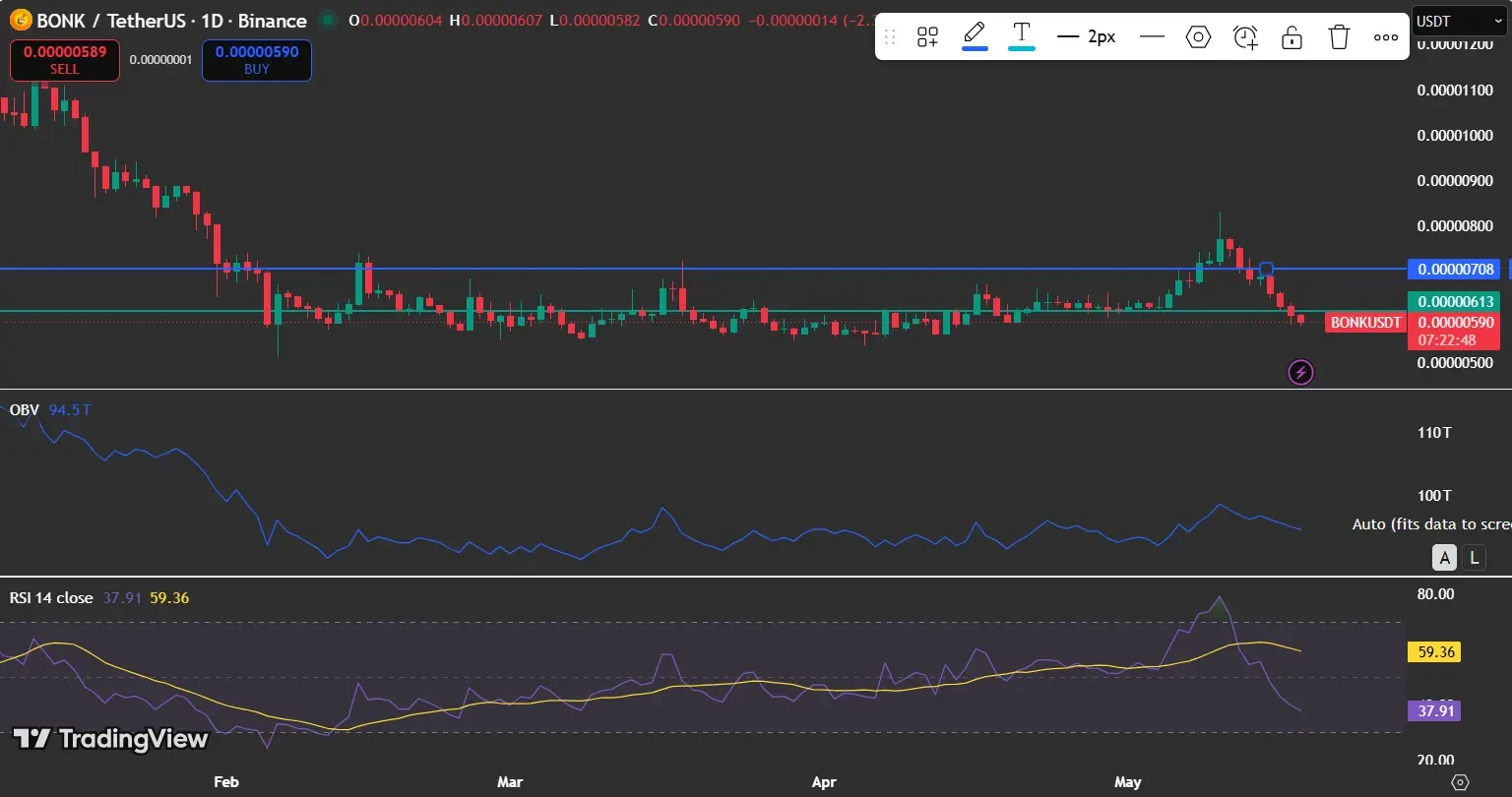Open the drawing templates icon
Viewport: 1512px width, 797px height.
click(927, 37)
